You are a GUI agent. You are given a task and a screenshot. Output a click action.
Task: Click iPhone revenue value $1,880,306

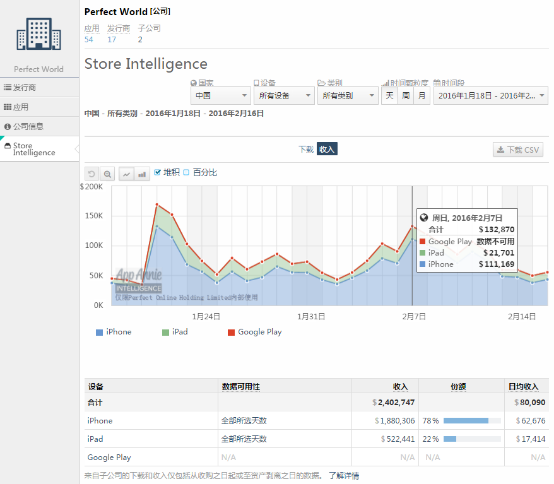395,421
